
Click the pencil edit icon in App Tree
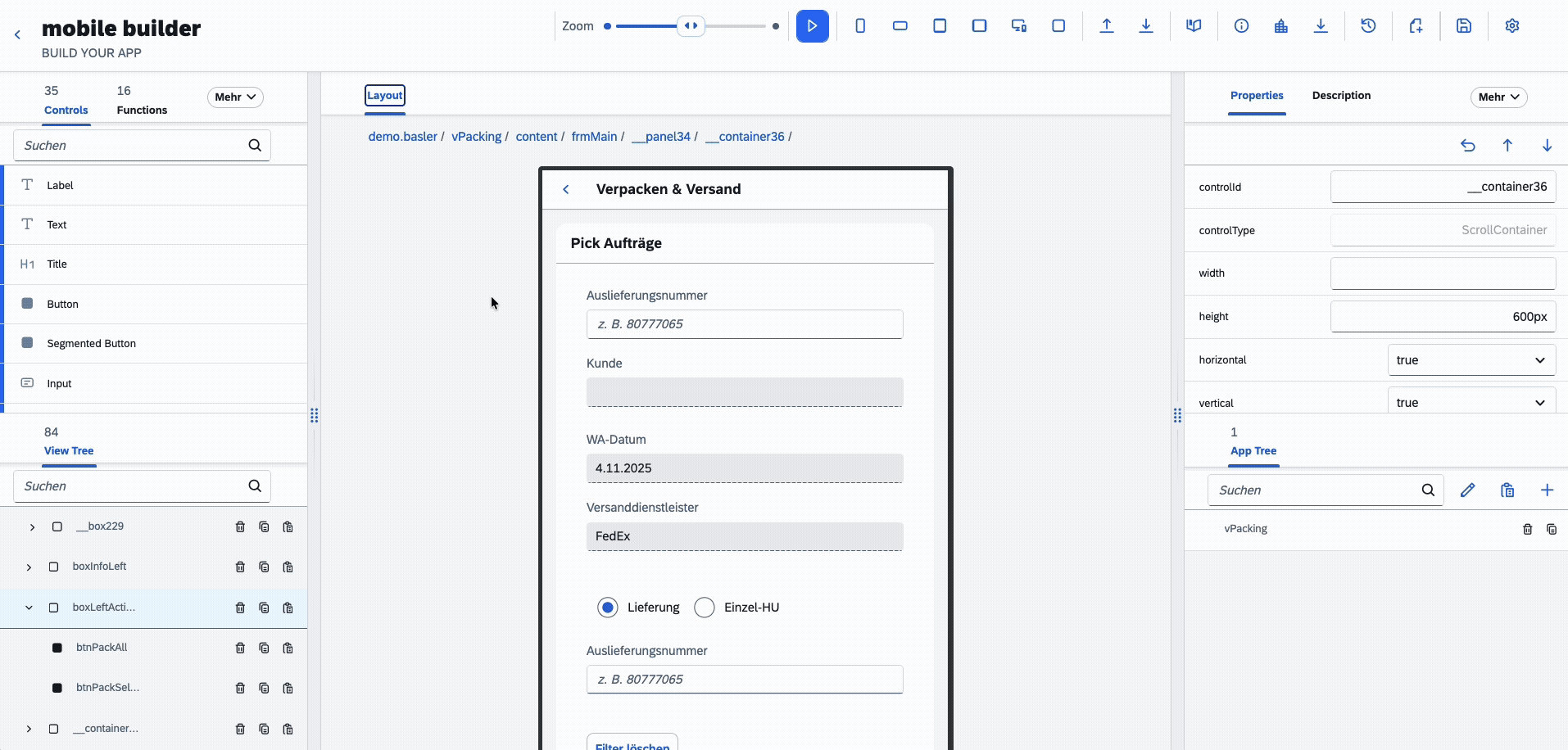pyautogui.click(x=1467, y=490)
